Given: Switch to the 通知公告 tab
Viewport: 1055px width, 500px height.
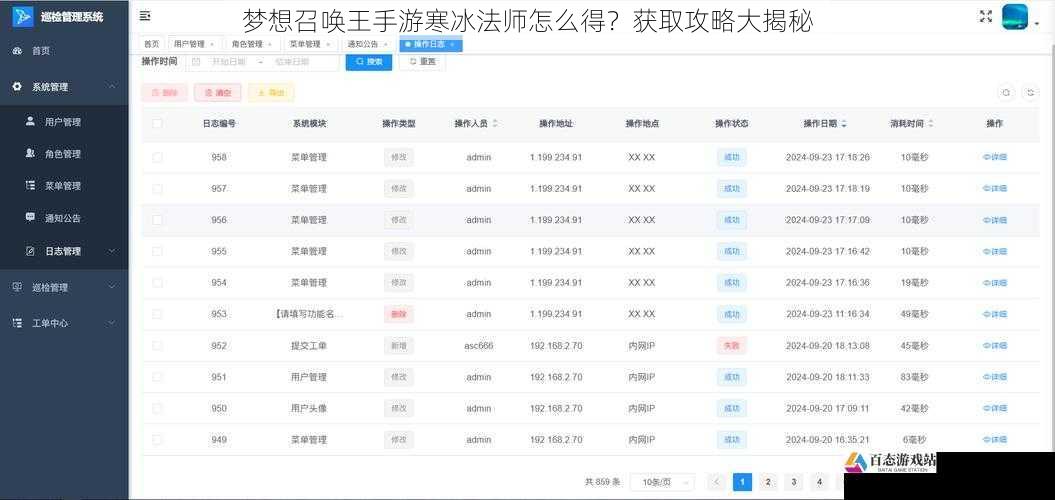Looking at the screenshot, I should click(x=367, y=44).
